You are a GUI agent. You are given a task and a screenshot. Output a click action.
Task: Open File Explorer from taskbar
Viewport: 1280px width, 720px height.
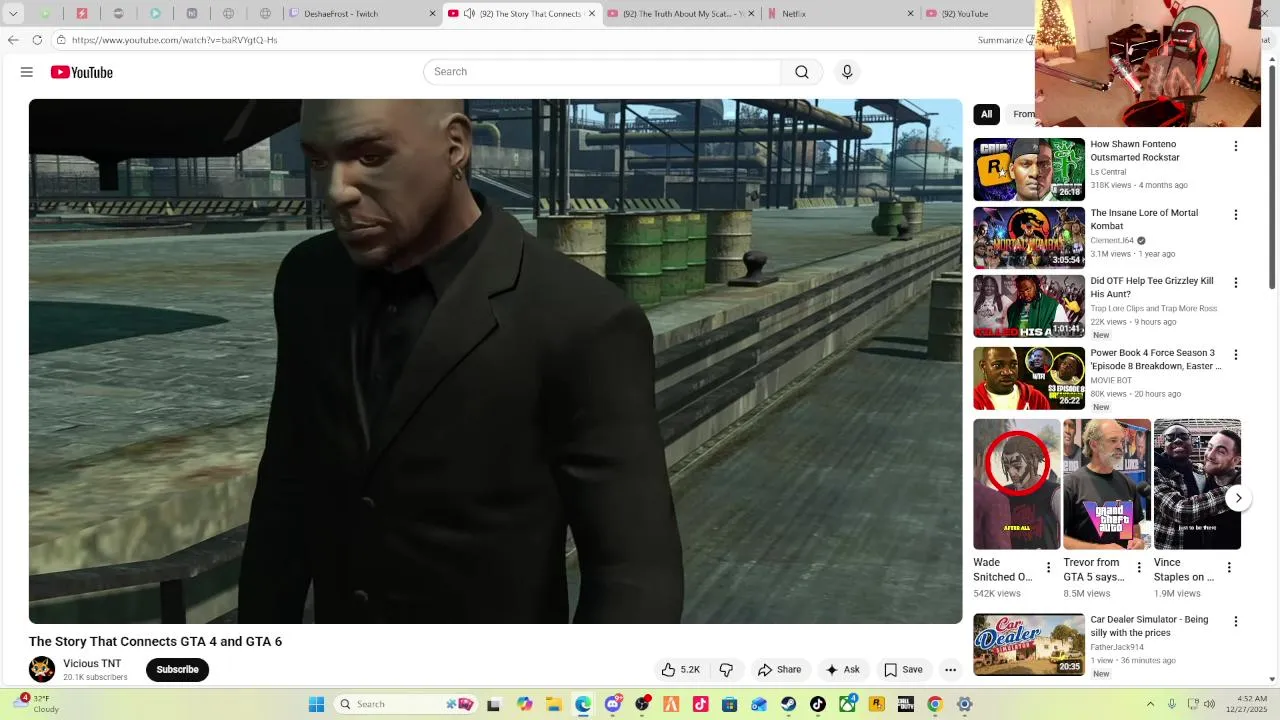[x=554, y=704]
